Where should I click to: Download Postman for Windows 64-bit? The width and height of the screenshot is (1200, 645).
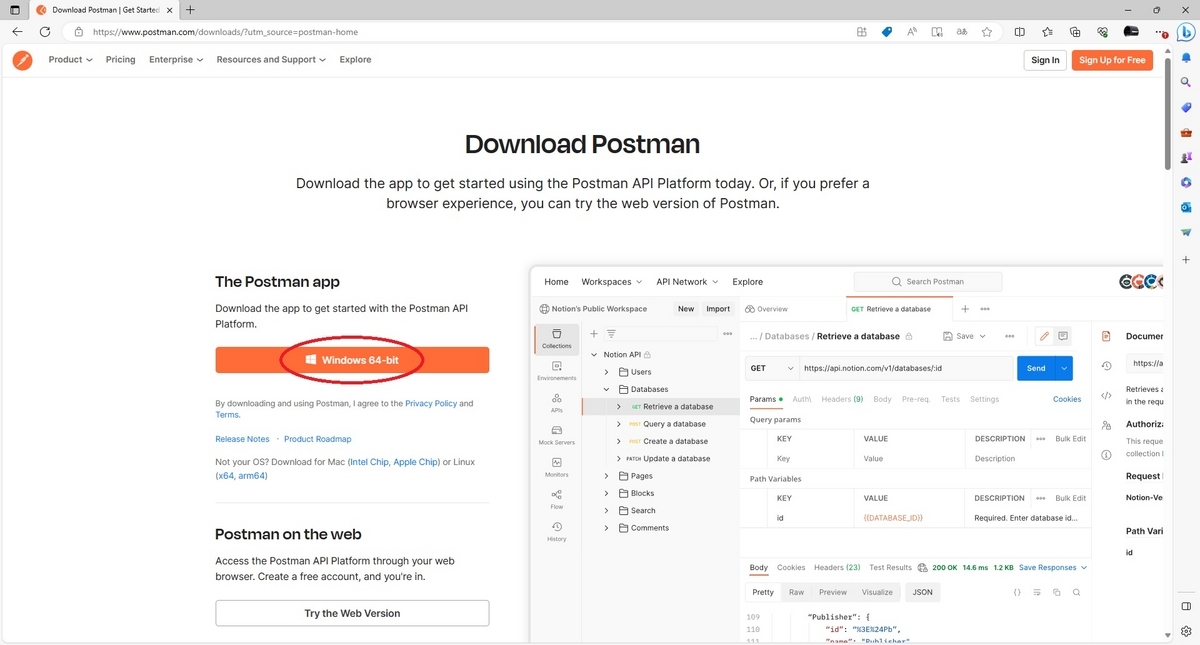click(x=352, y=360)
